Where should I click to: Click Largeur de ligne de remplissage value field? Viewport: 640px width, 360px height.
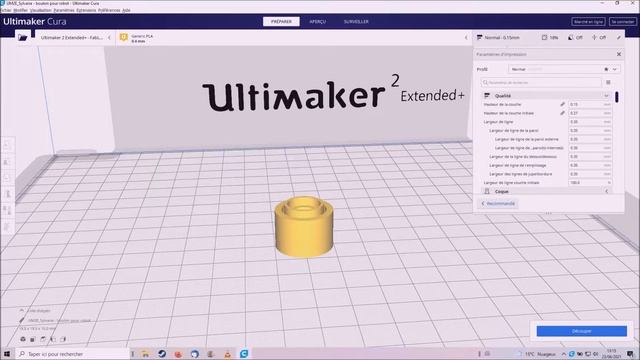(x=590, y=165)
